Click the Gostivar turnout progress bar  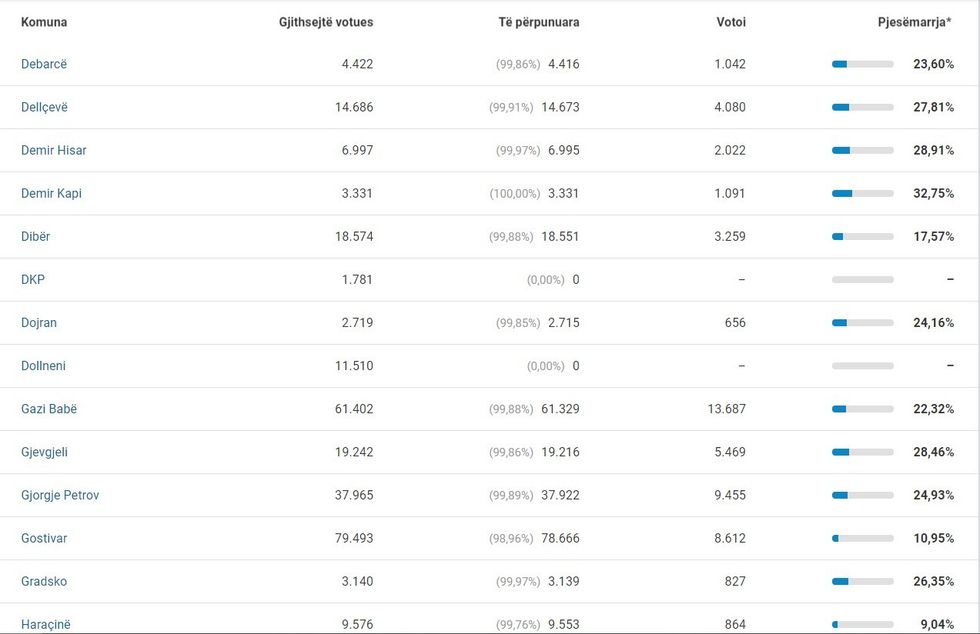pyautogui.click(x=863, y=537)
